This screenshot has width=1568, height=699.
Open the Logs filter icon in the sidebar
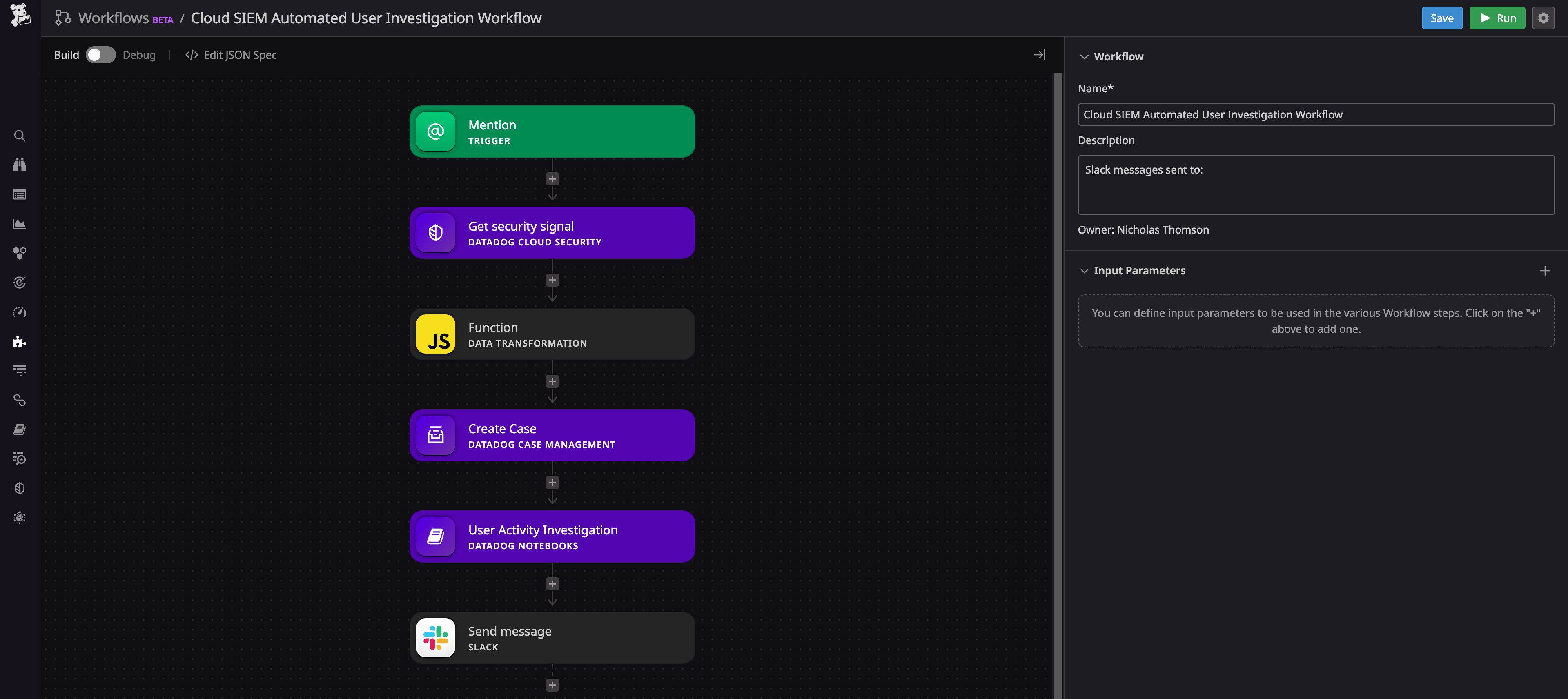coord(19,370)
